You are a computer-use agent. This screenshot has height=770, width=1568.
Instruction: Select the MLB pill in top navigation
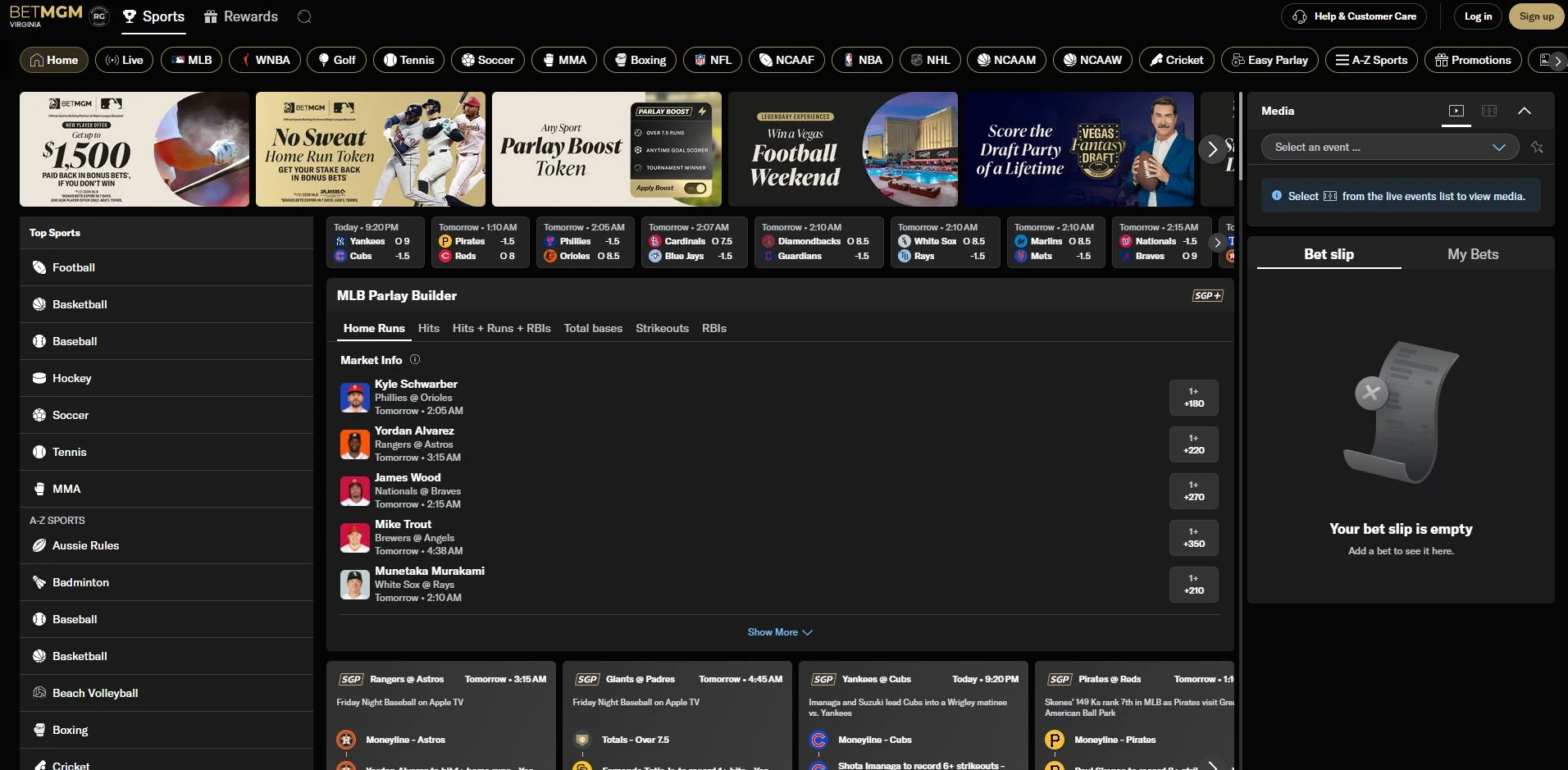point(191,60)
